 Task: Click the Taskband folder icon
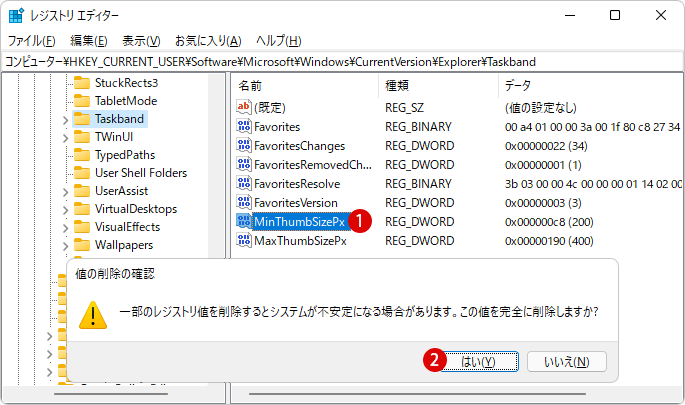click(x=82, y=118)
